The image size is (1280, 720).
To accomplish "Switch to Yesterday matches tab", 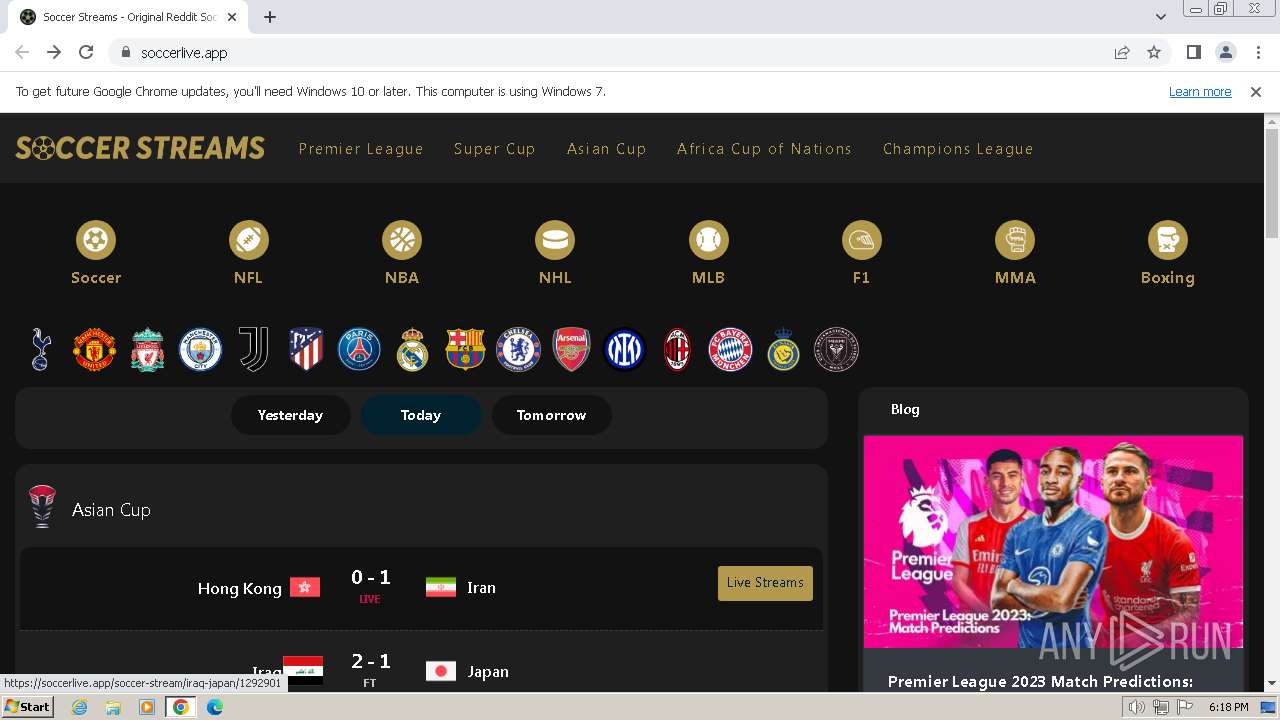I will coord(290,415).
